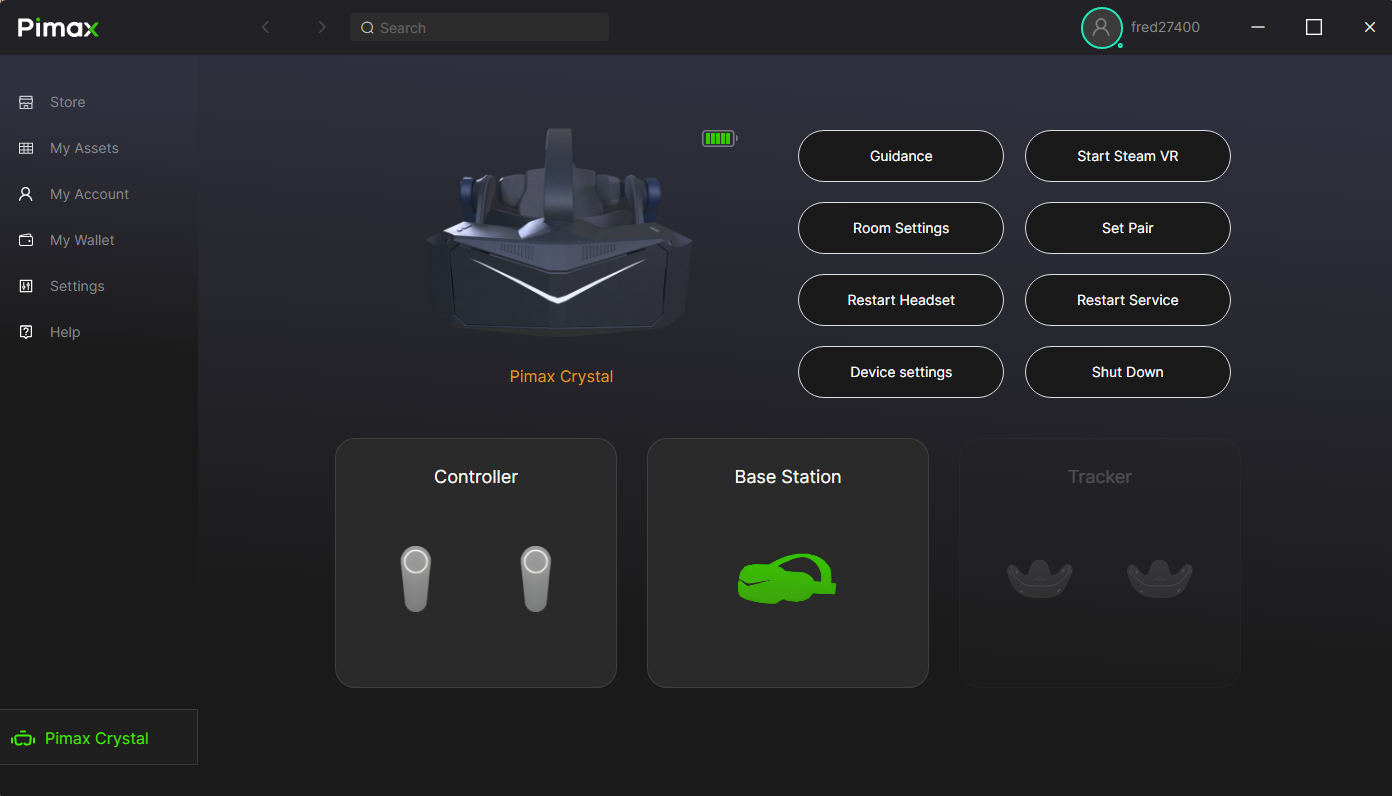1392x796 pixels.
Task: Click the Controller card title
Action: [476, 477]
